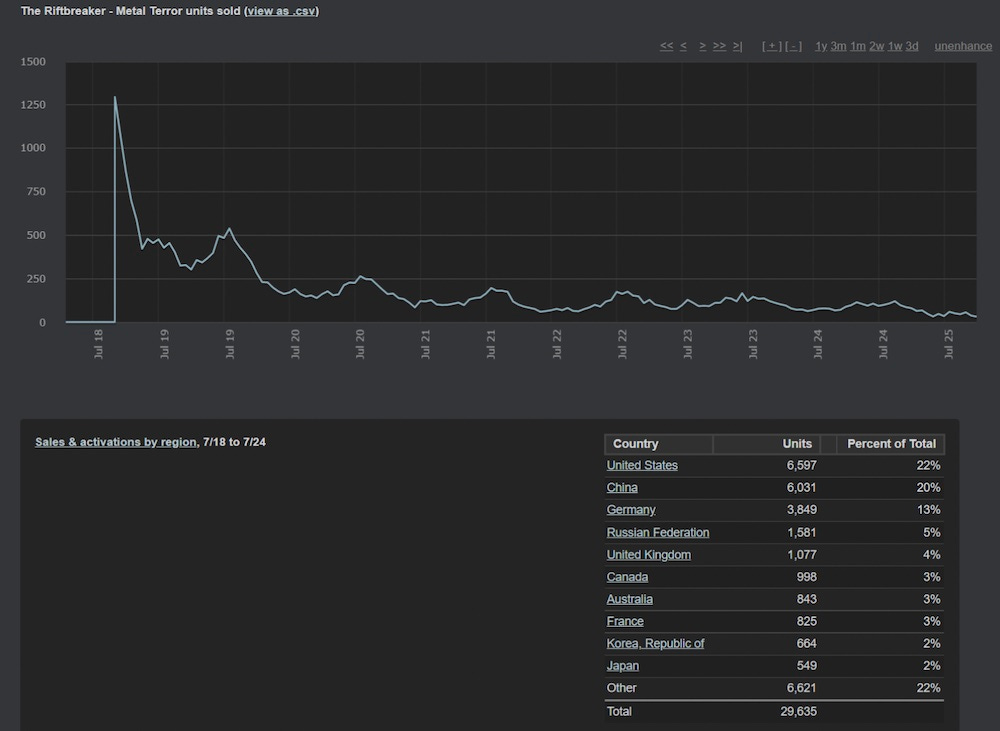Set chart range to 1y
The width and height of the screenshot is (1000, 731).
coord(821,46)
